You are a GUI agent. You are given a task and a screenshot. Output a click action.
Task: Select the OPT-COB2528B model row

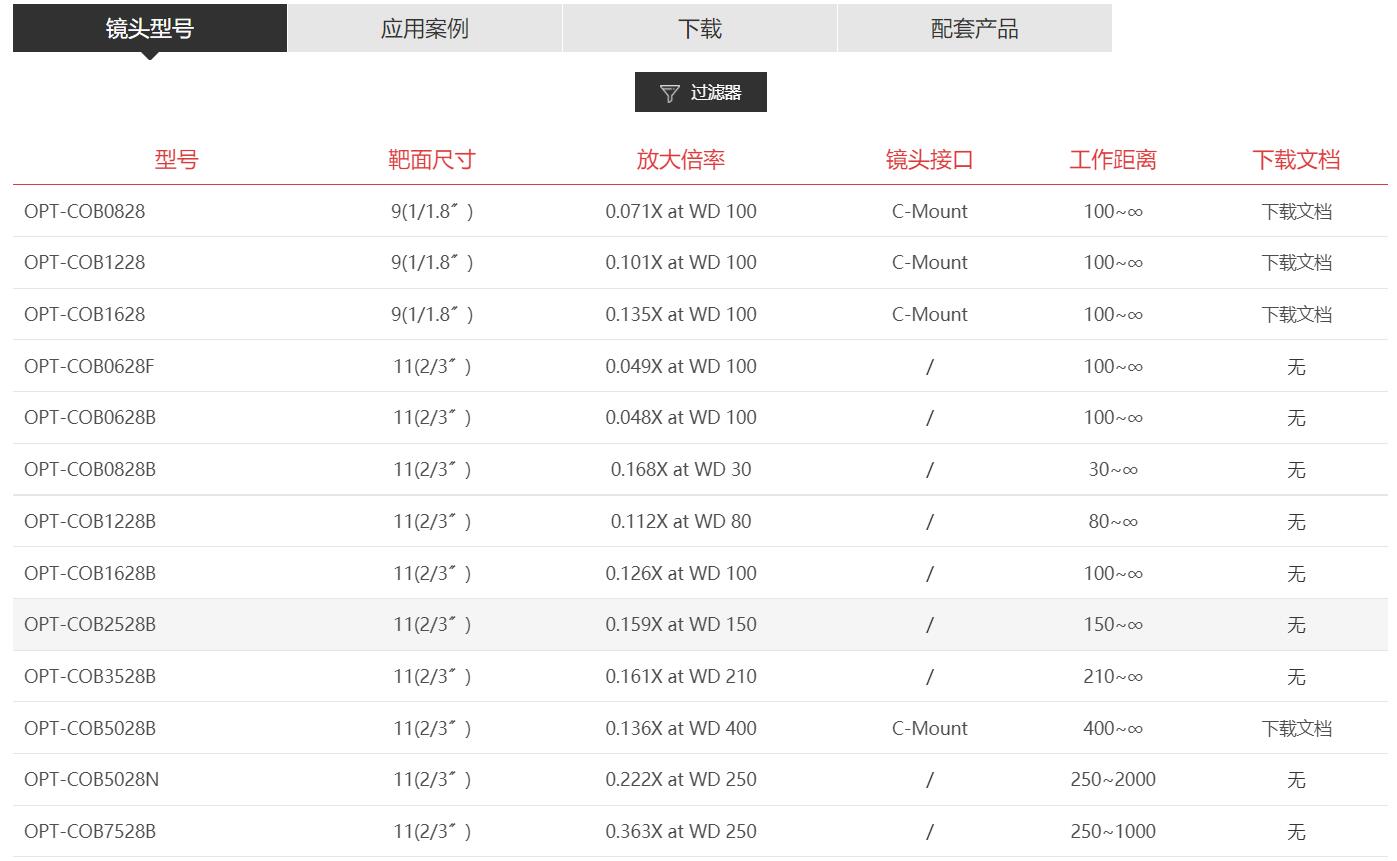coord(700,624)
